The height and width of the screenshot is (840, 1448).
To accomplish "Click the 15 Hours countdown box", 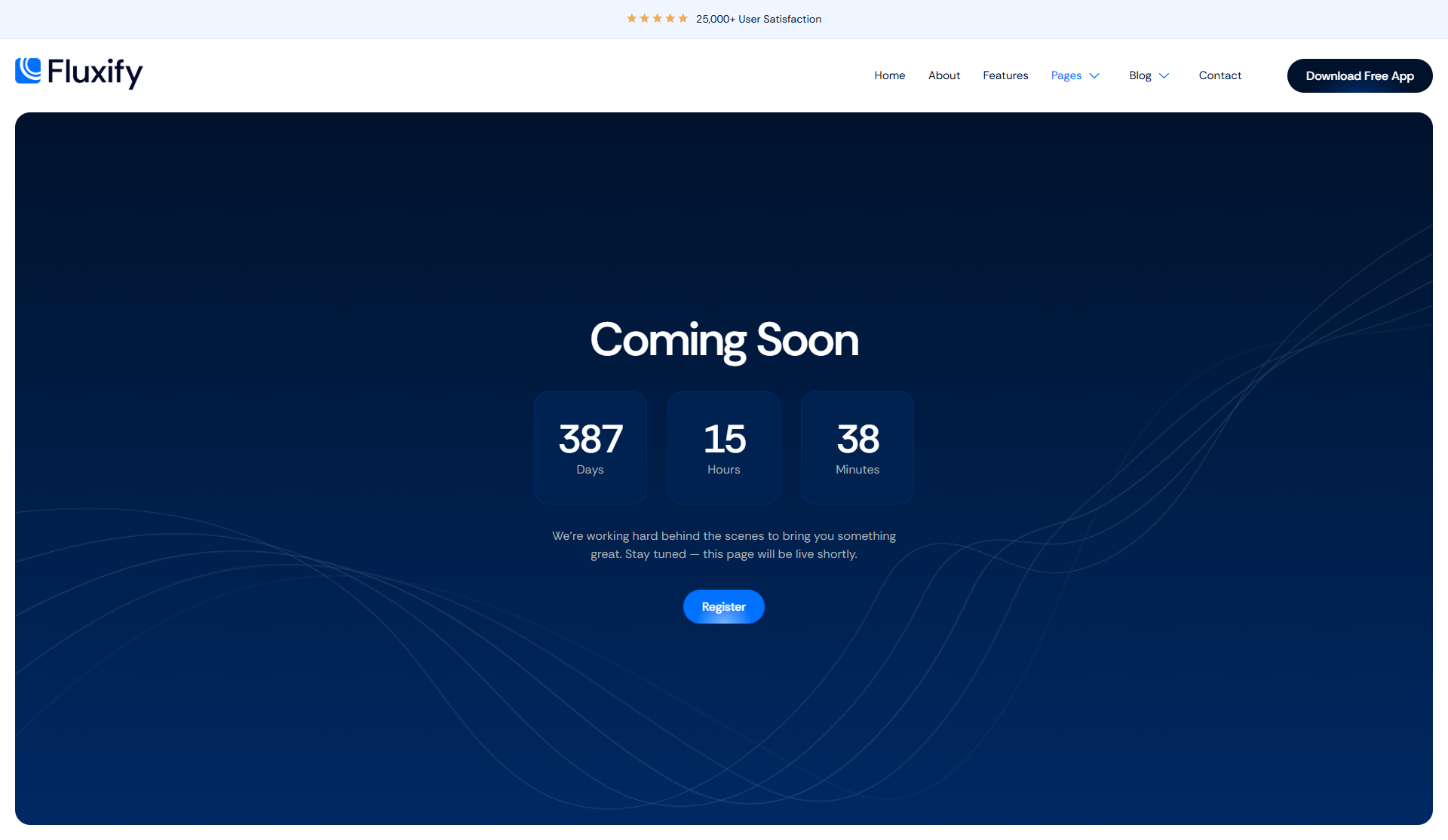I will coord(724,447).
